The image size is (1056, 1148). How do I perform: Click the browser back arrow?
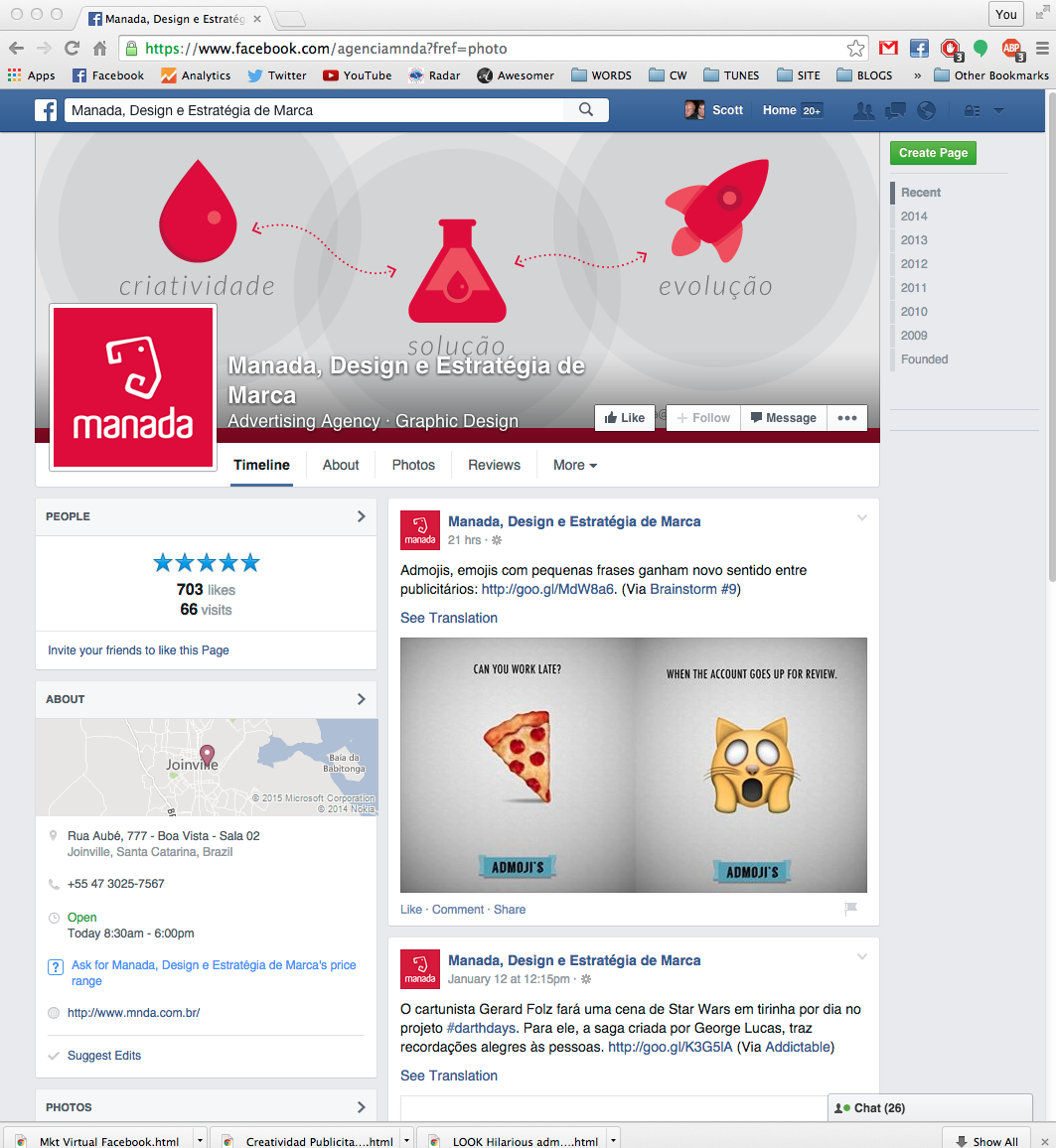point(16,49)
